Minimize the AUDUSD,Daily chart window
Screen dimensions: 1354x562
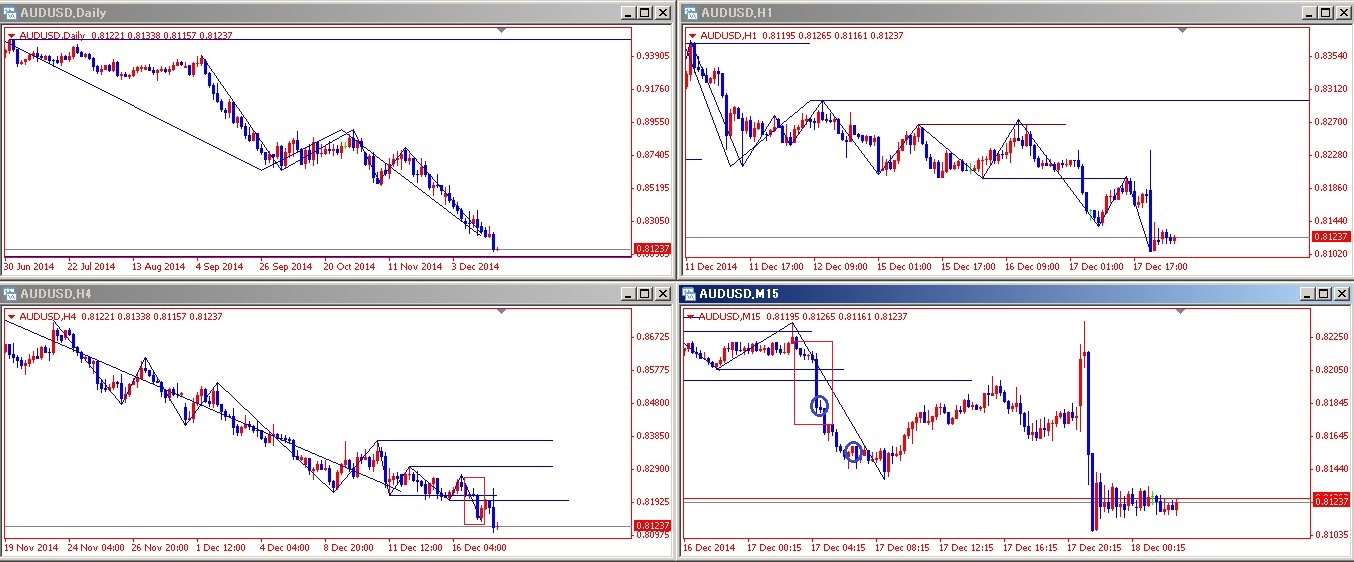coord(628,13)
